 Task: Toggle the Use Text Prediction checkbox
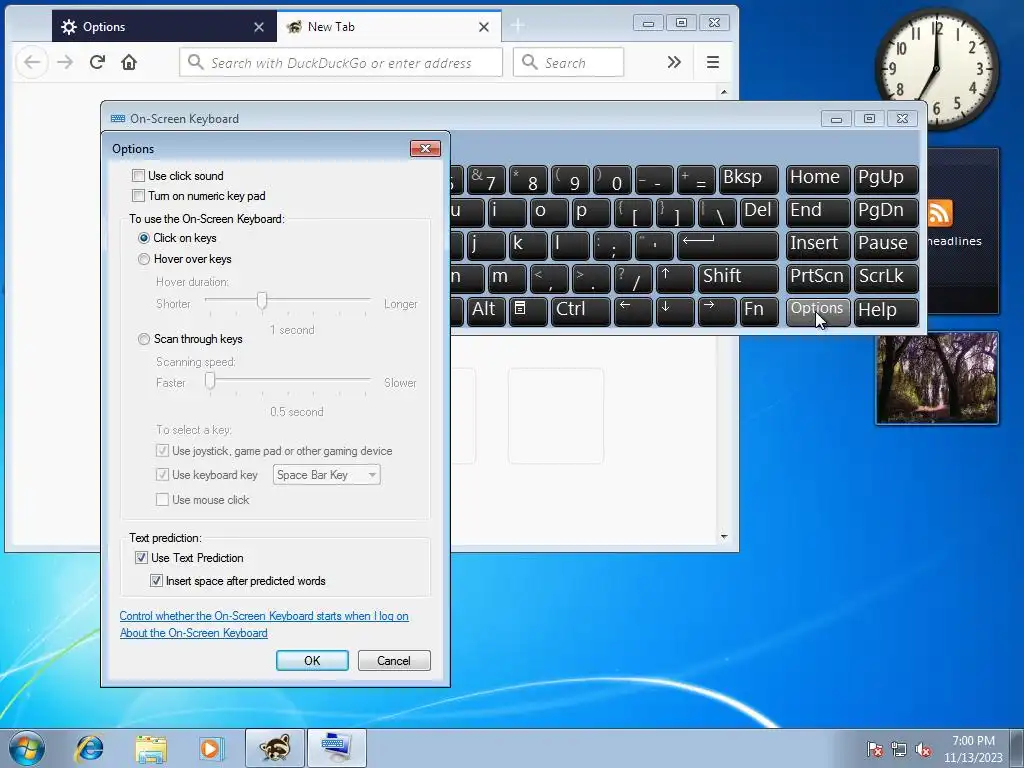[141, 558]
